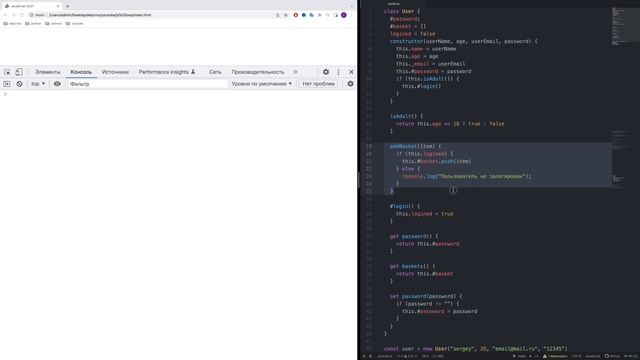Open the Производительность tab

tap(258, 72)
